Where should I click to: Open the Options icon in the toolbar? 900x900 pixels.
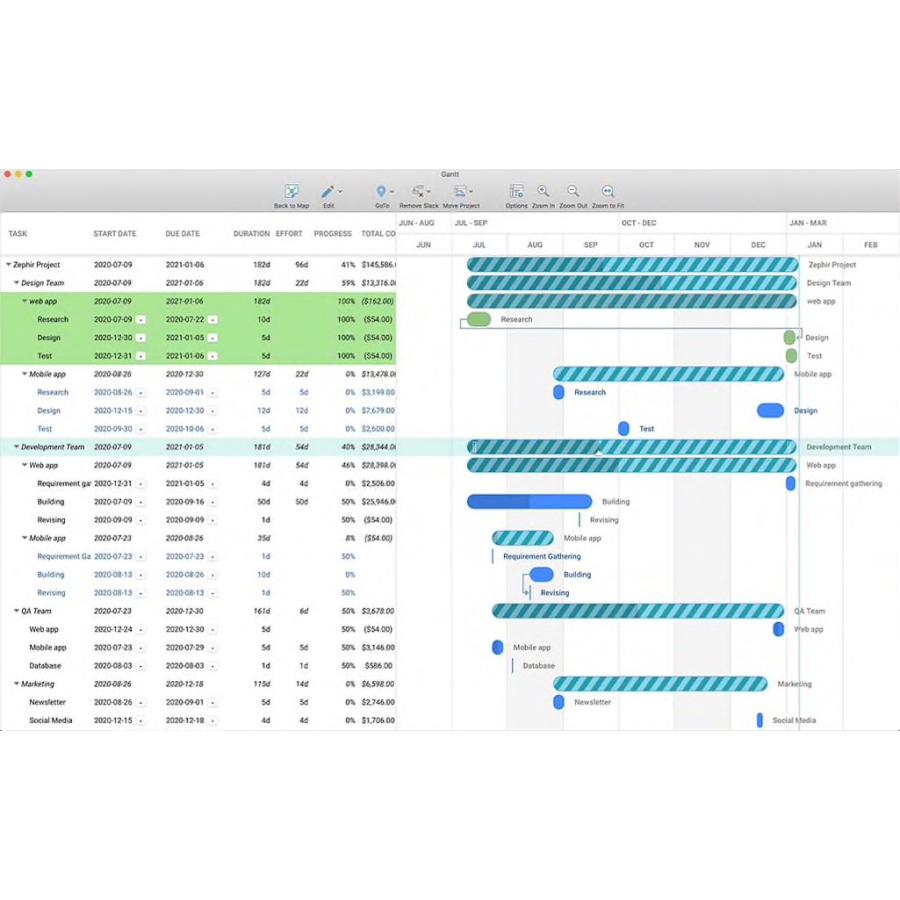coord(518,190)
